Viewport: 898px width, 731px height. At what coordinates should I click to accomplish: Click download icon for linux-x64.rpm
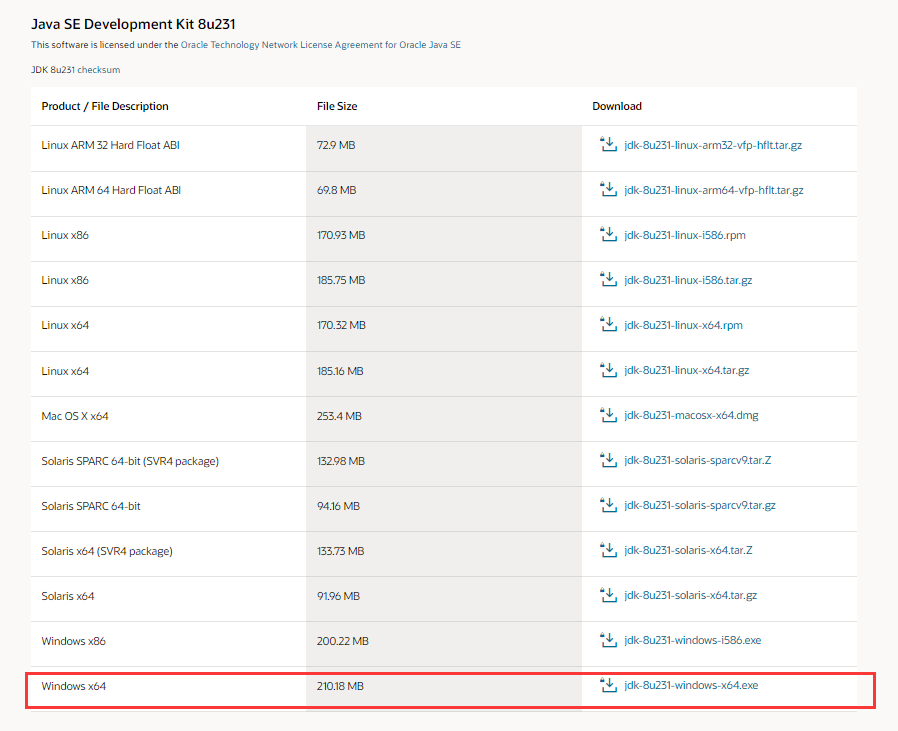[607, 325]
